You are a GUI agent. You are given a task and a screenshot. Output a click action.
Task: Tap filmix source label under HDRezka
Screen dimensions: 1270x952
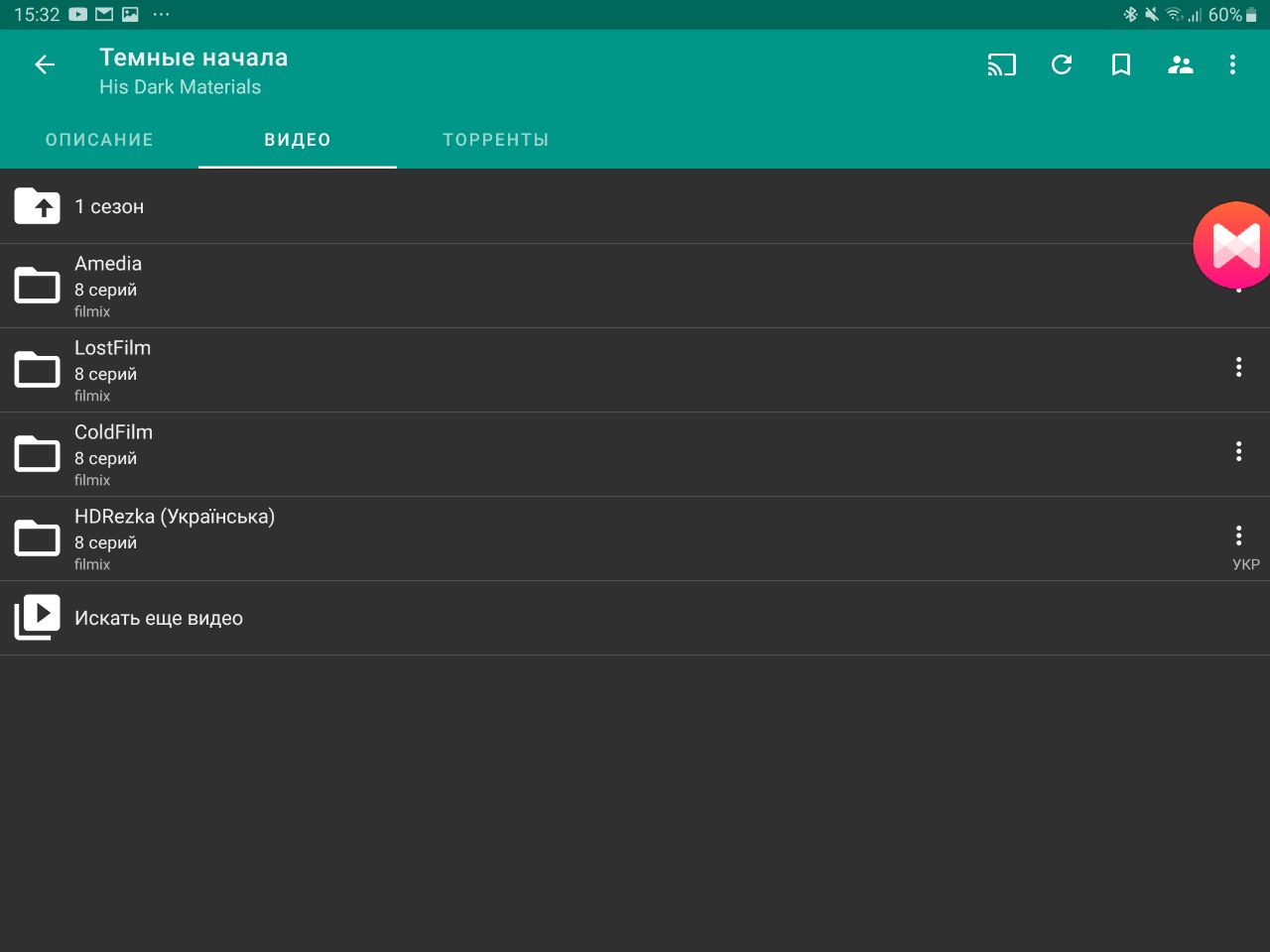(x=92, y=564)
